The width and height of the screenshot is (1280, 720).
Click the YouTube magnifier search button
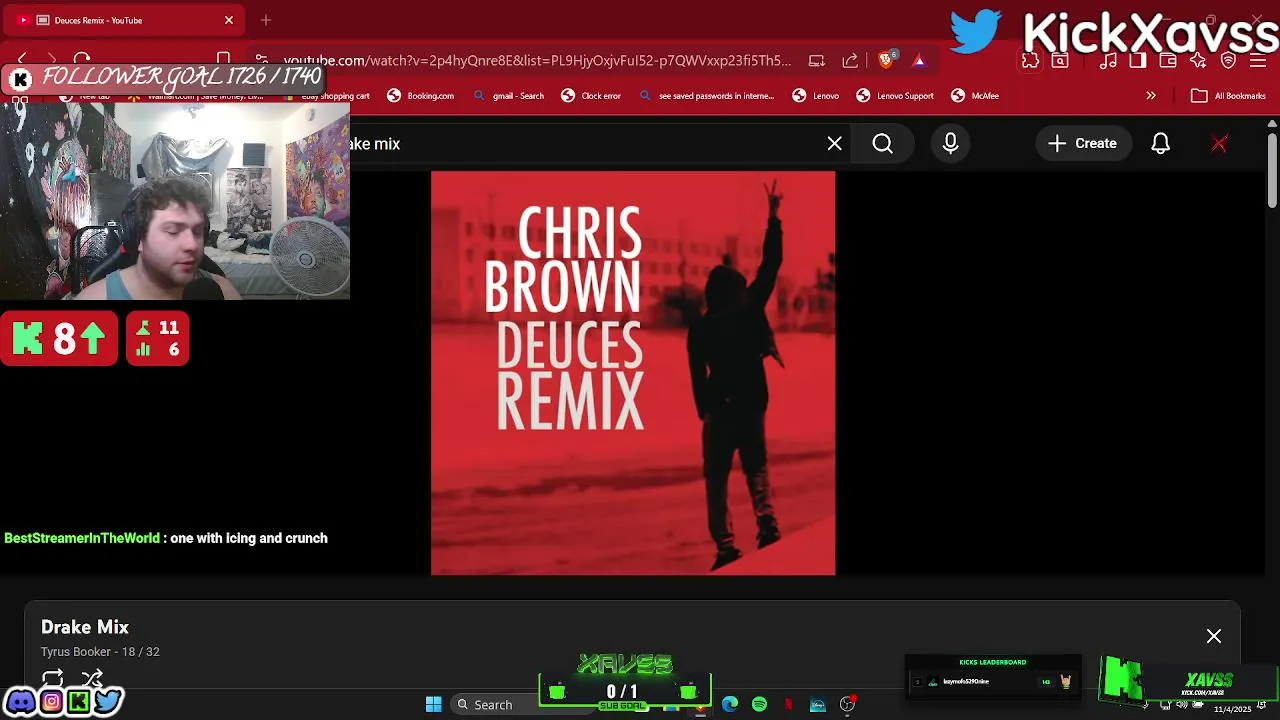[883, 144]
